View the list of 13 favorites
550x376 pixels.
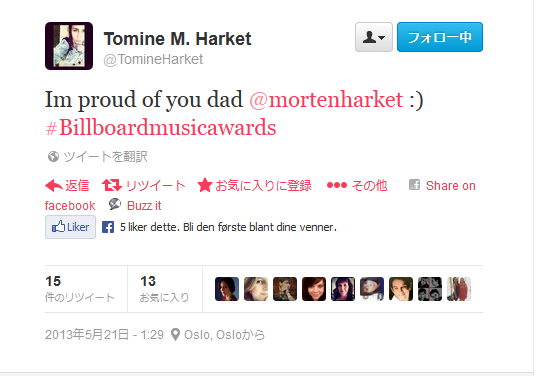click(x=165, y=289)
